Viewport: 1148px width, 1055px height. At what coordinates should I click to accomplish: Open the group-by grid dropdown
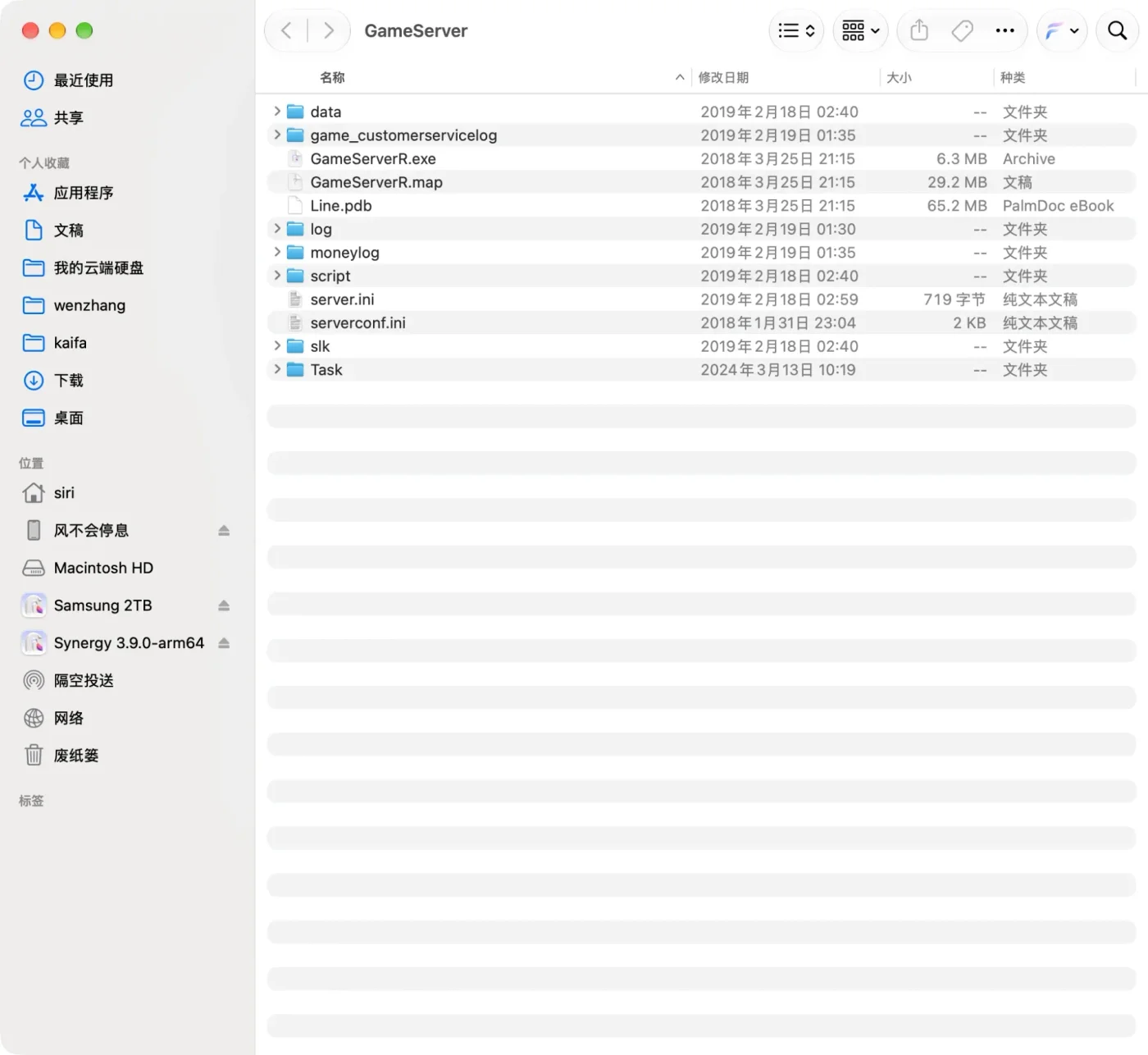[861, 31]
